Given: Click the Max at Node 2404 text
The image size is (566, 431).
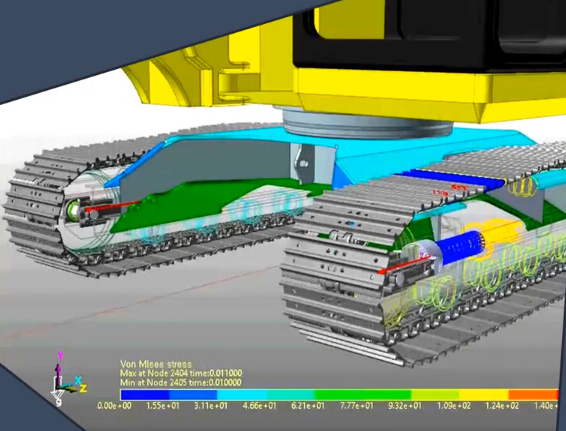Looking at the screenshot, I should tap(181, 373).
